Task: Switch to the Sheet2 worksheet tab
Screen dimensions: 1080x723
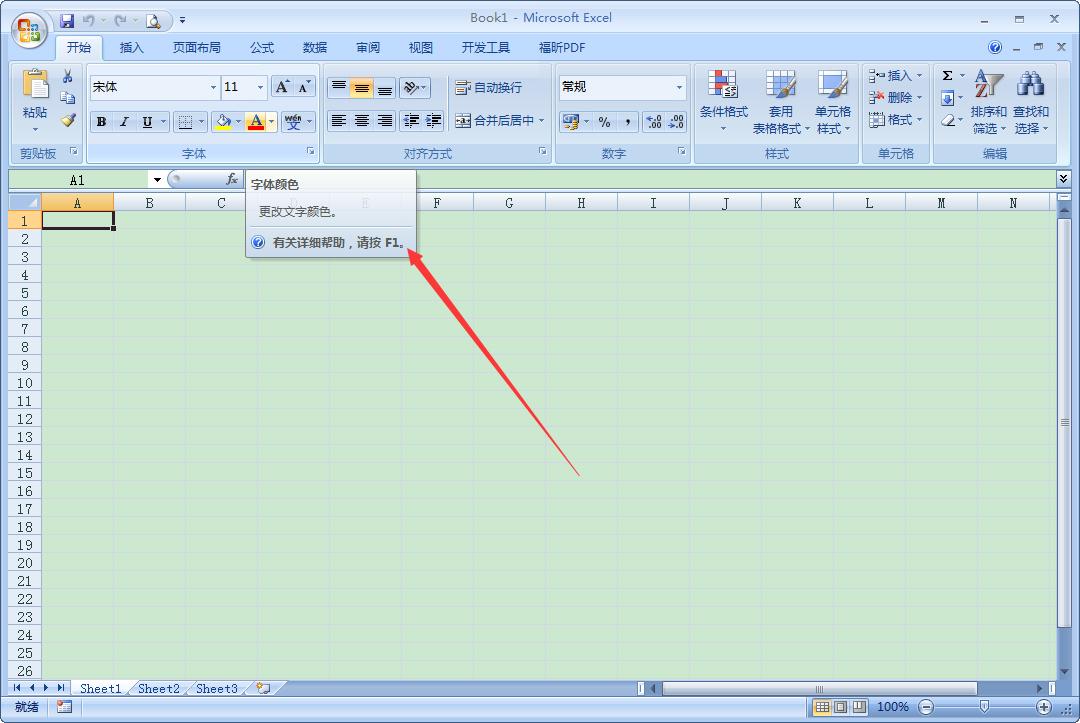Action: tap(158, 688)
